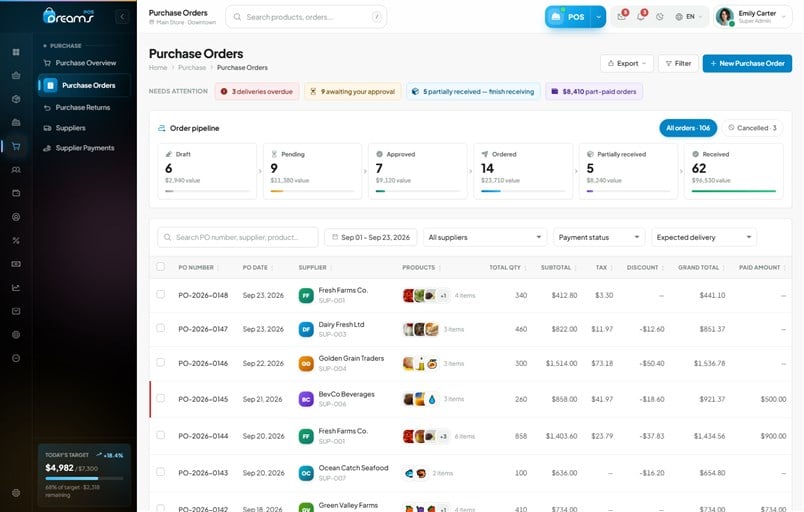Sort table by GRAND TOTAL column
This screenshot has height=512, width=804.
click(701, 268)
